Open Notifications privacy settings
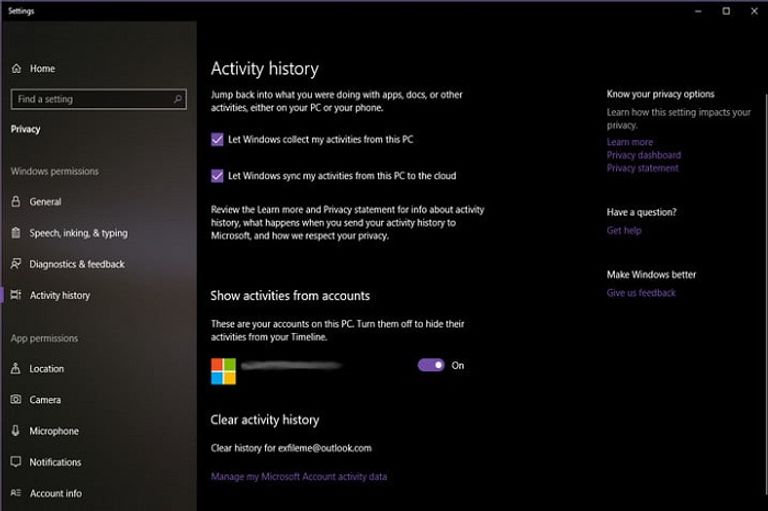The width and height of the screenshot is (768, 511). 55,462
